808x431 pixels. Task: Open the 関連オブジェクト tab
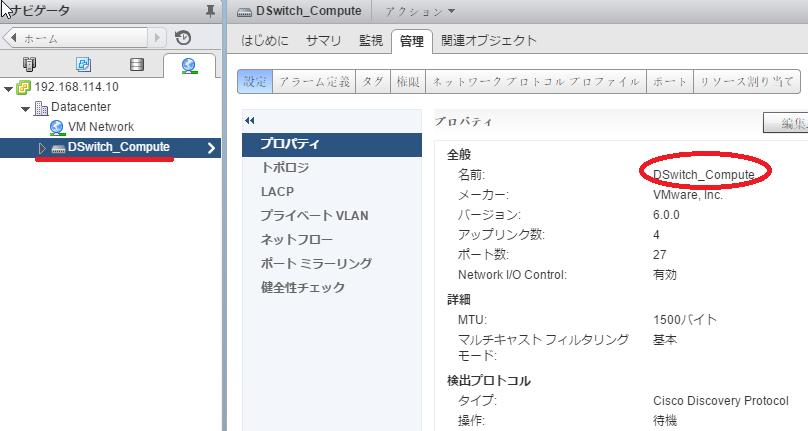point(489,41)
